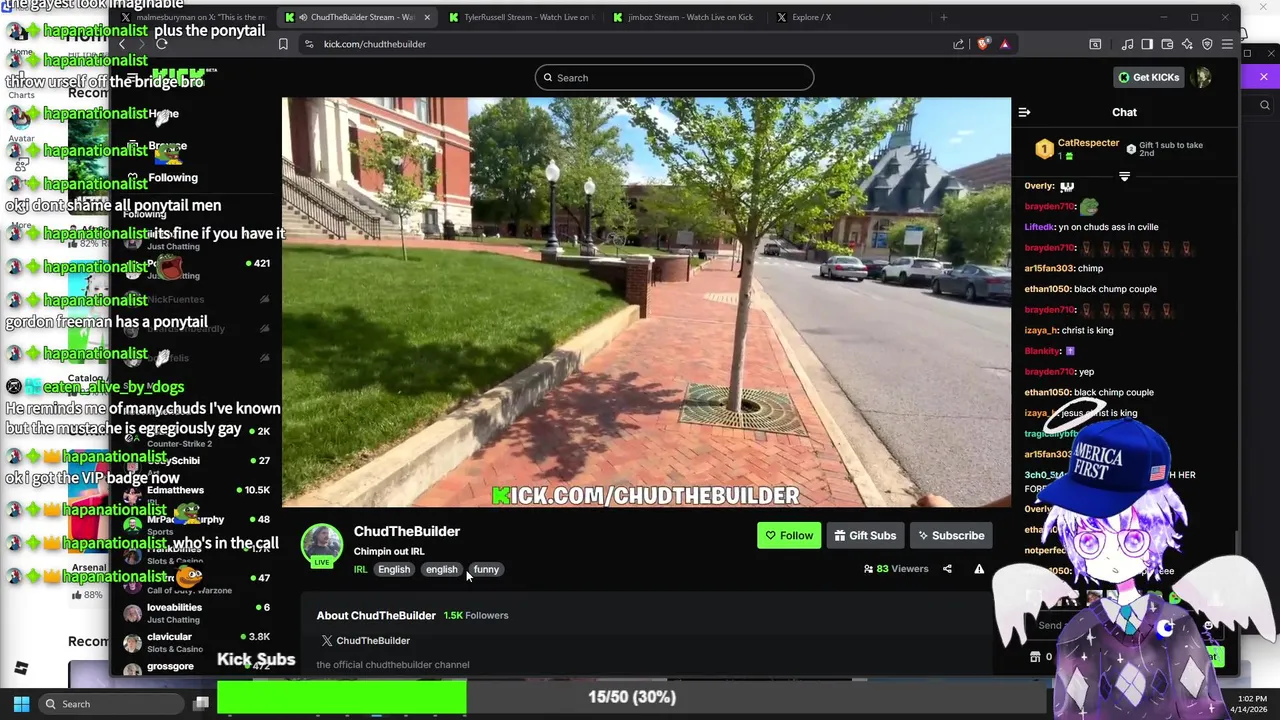Open a new browser tab
Screen dimensions: 1280x720
[943, 17]
